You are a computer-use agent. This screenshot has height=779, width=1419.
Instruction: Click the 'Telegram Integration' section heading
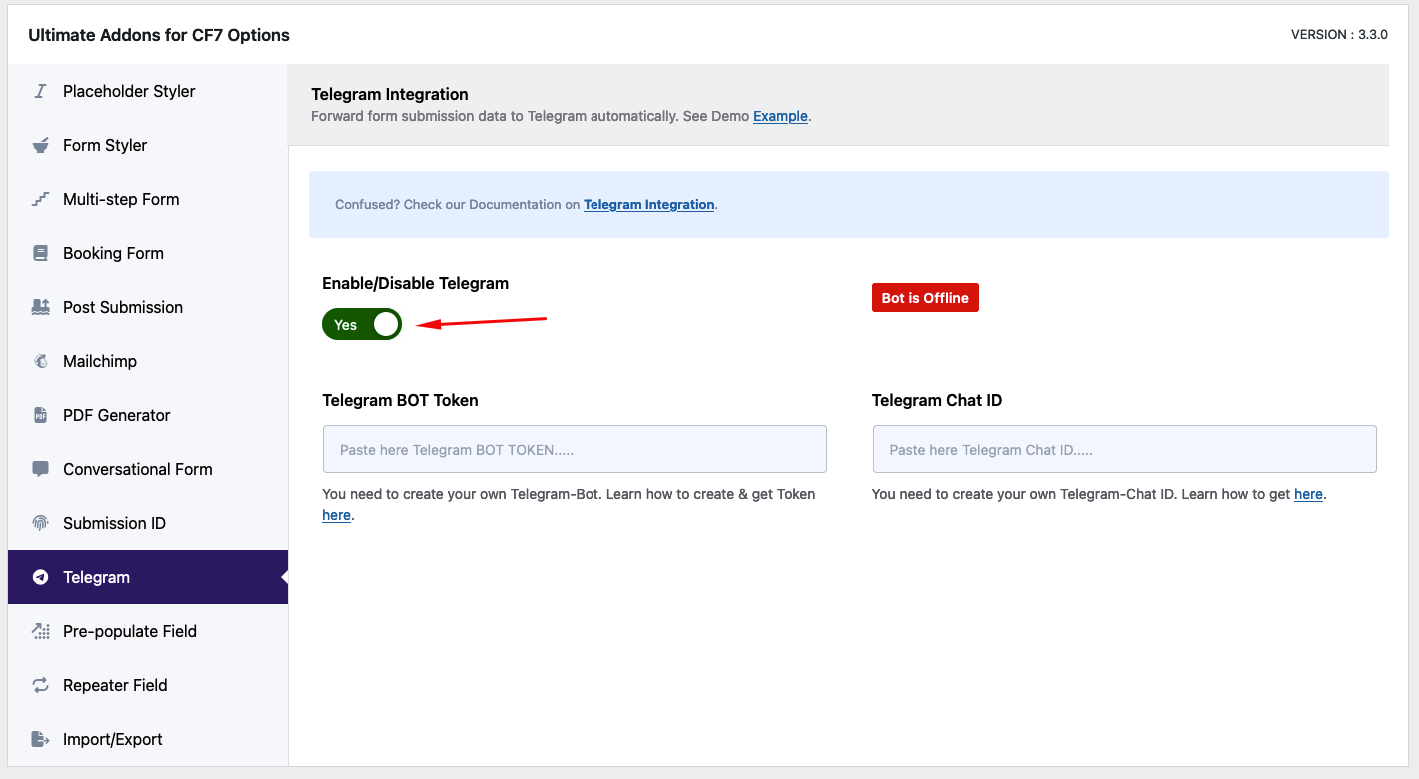point(390,94)
